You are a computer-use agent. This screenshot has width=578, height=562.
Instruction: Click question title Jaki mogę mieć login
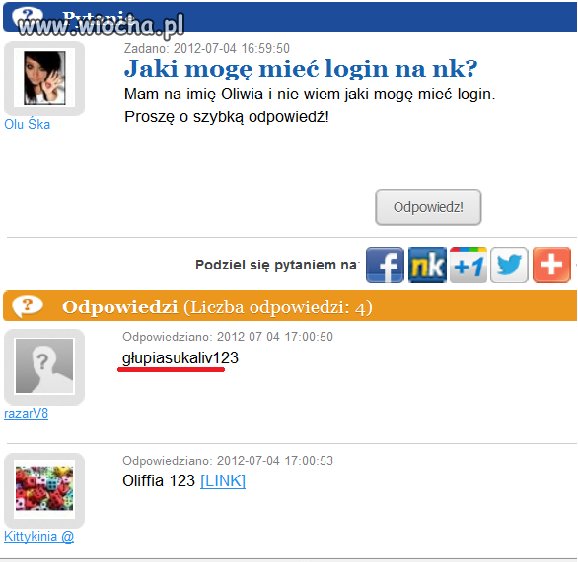click(x=300, y=69)
